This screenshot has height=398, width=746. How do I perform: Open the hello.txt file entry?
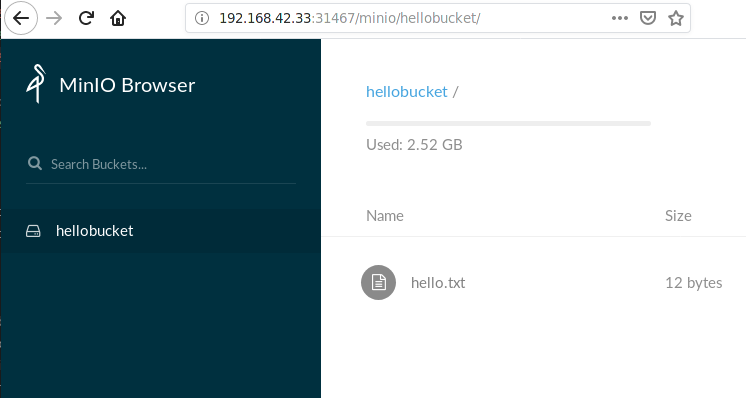coord(438,283)
